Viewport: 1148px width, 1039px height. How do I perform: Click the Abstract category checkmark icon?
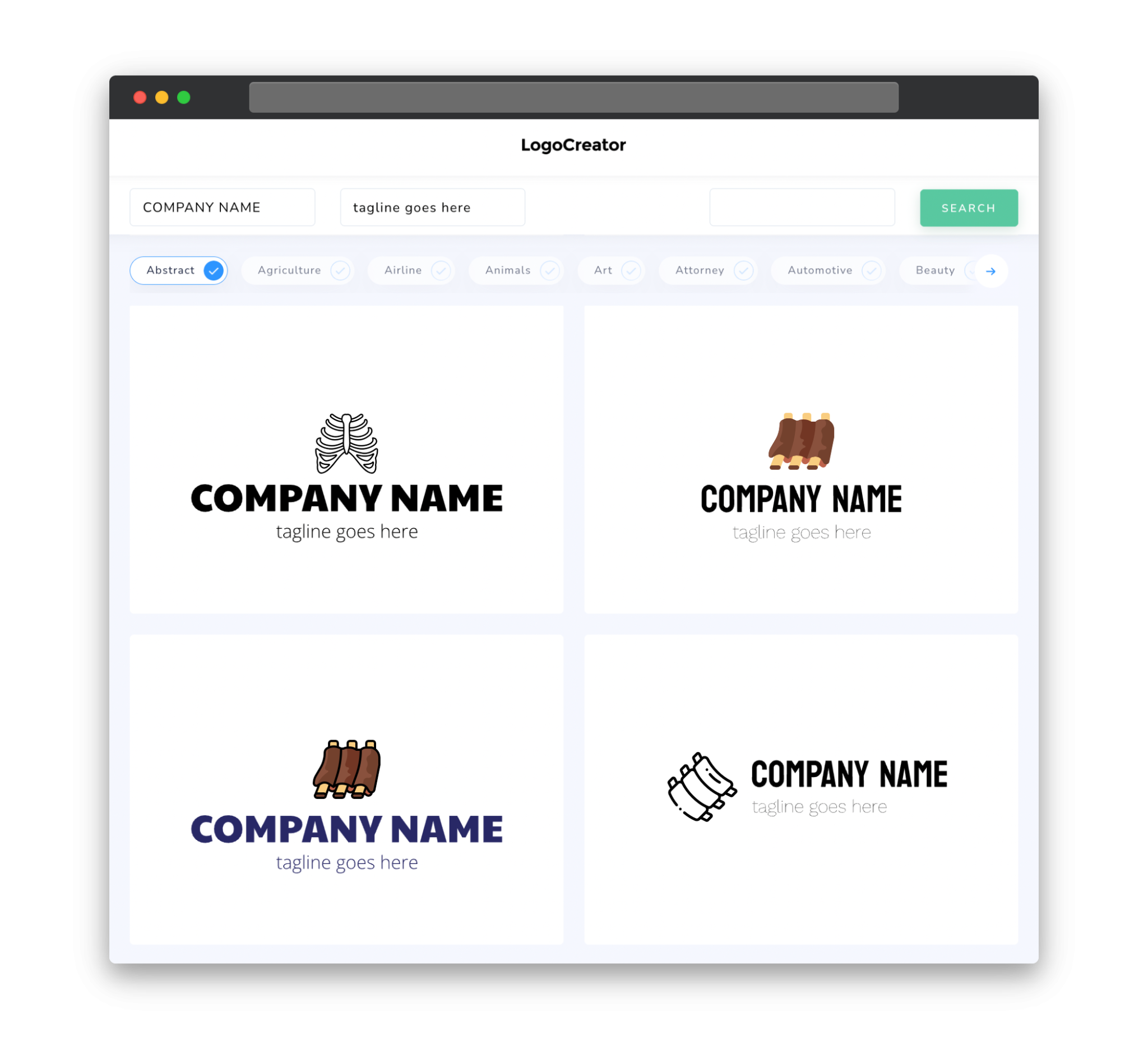click(x=213, y=270)
